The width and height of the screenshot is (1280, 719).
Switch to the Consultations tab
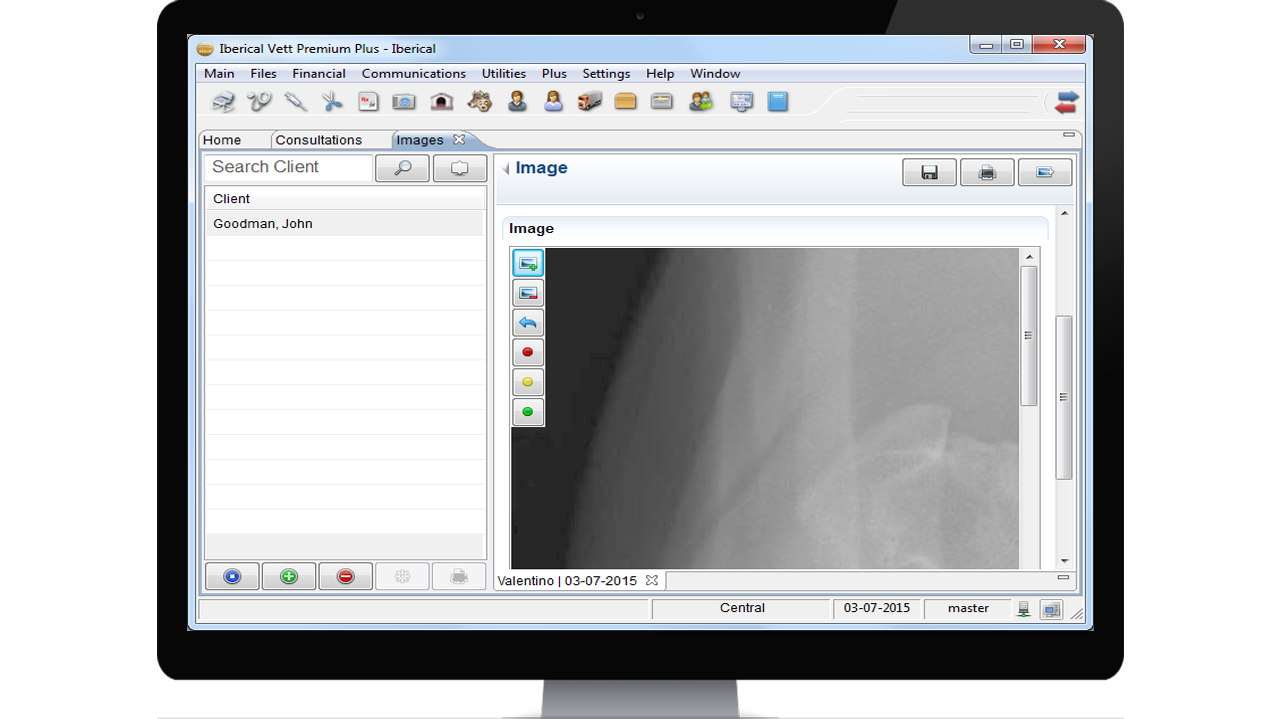pos(318,140)
